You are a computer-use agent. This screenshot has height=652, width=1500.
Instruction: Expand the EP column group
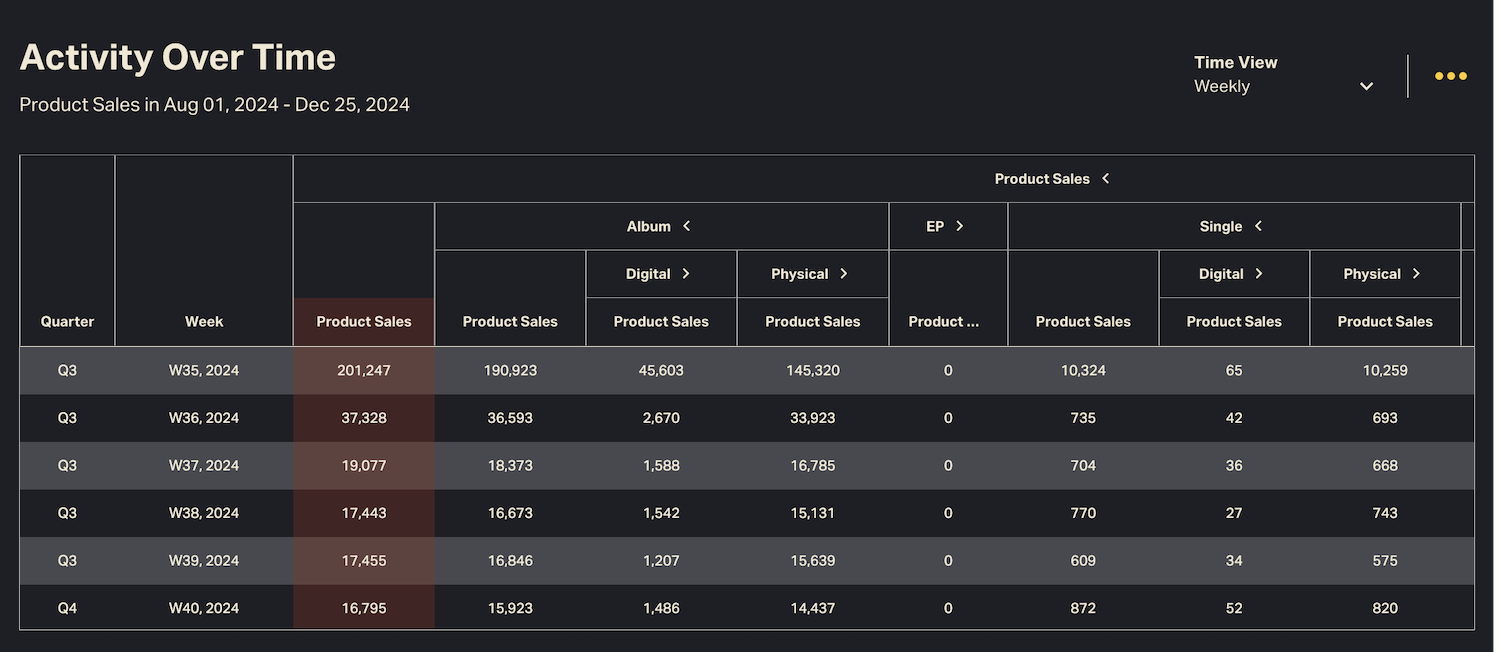click(x=959, y=226)
